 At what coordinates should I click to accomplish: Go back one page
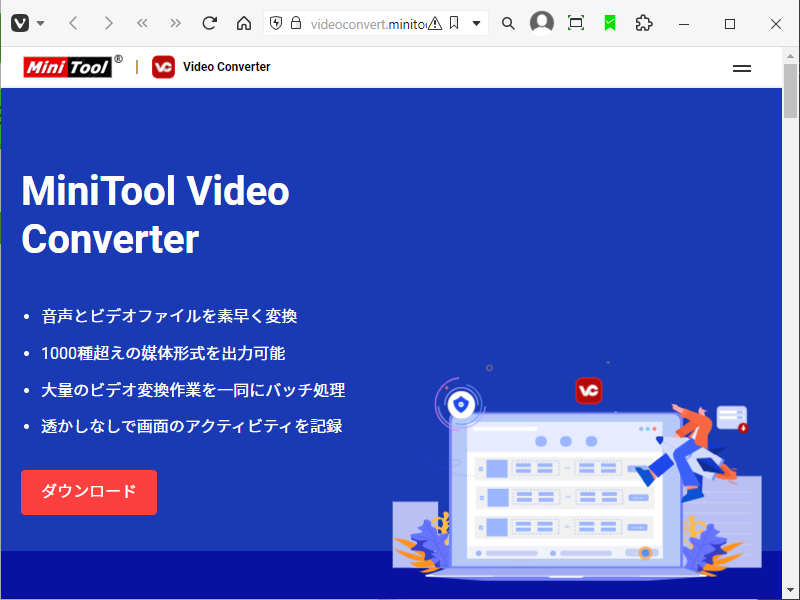(x=73, y=23)
